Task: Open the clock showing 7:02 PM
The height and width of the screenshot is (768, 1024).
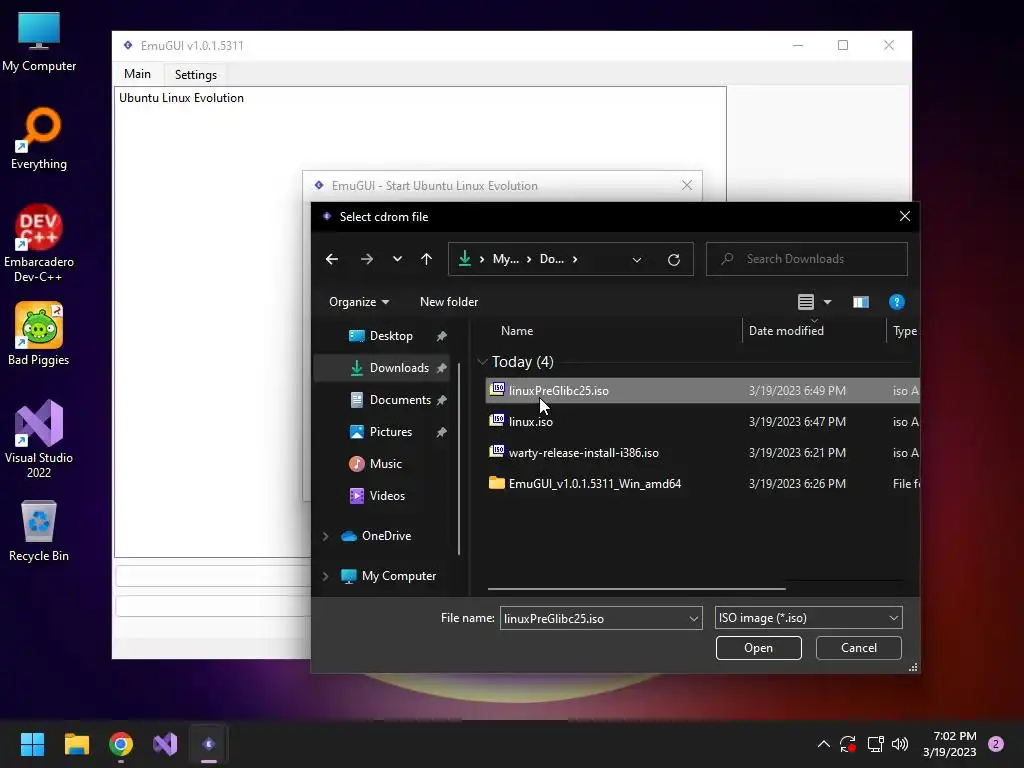Action: [x=950, y=744]
